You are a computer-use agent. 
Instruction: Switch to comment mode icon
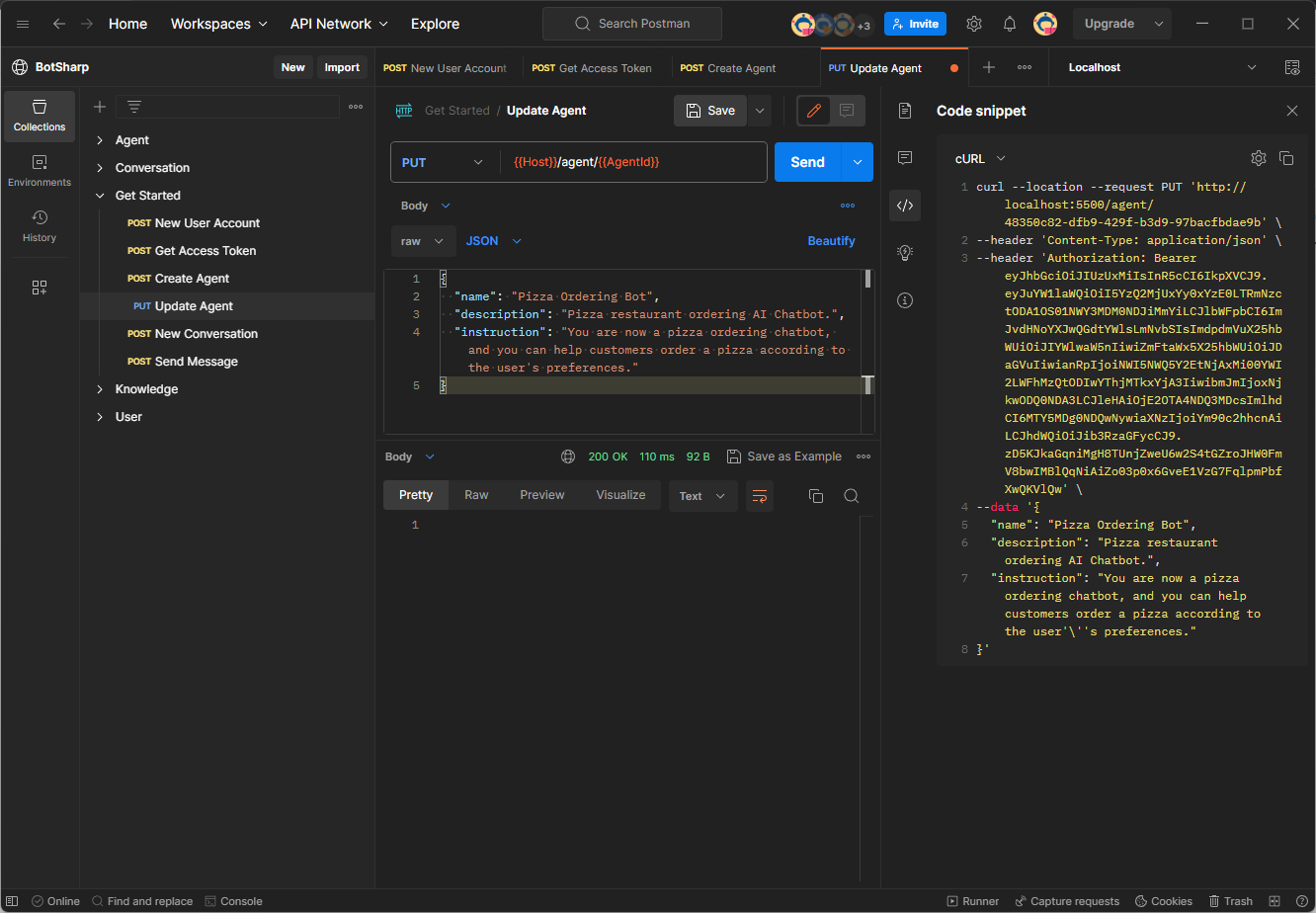(x=847, y=111)
